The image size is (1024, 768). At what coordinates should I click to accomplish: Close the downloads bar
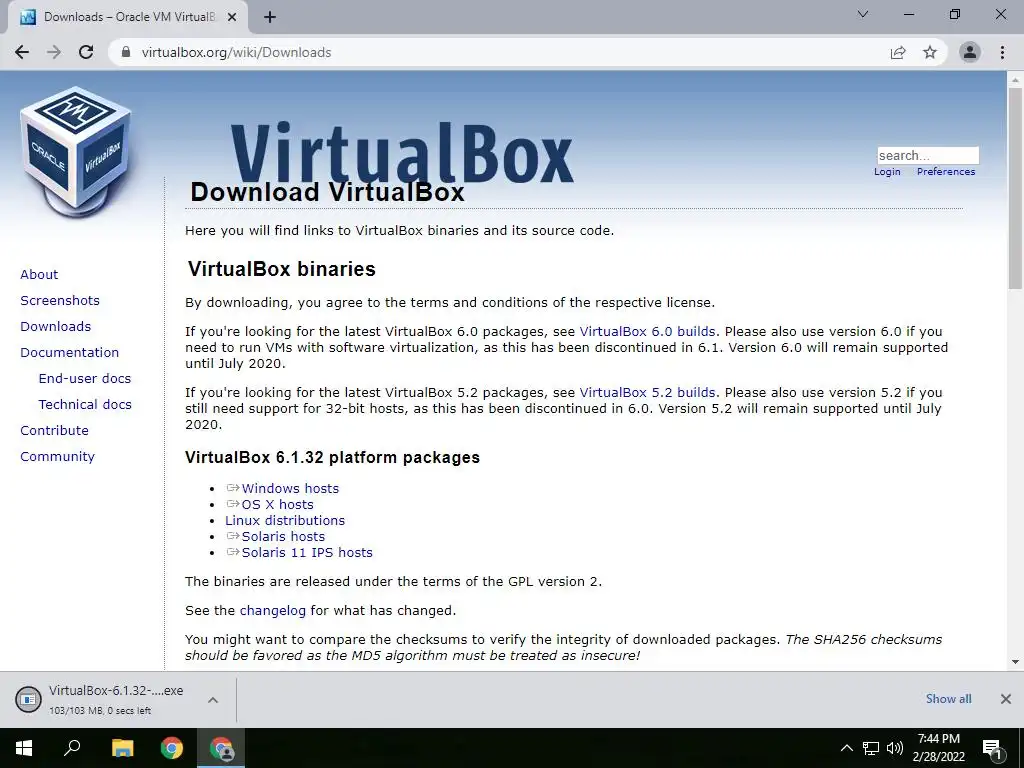coord(1006,699)
